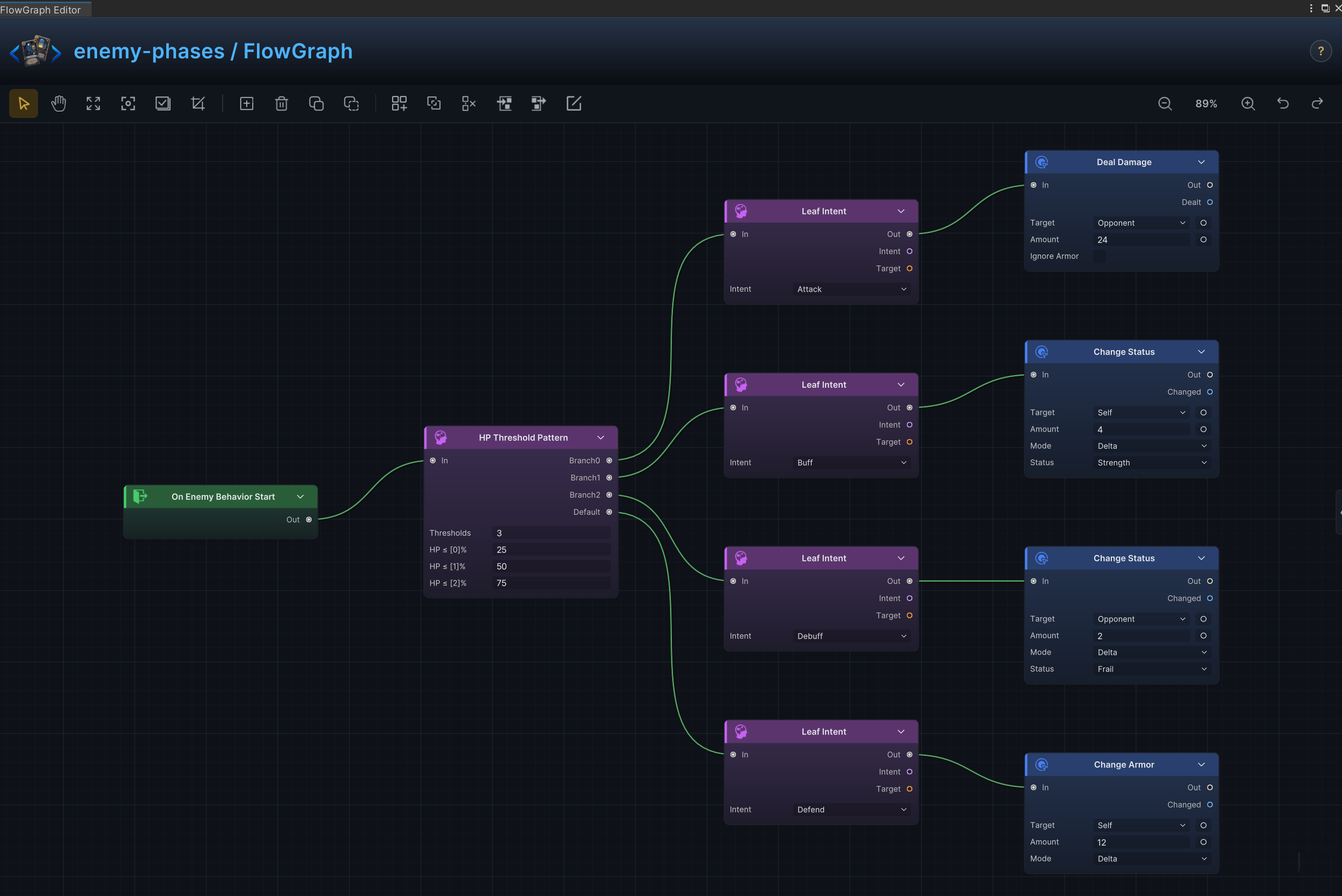Click the create group grid-plus icon
1342x896 pixels.
pyautogui.click(x=399, y=103)
